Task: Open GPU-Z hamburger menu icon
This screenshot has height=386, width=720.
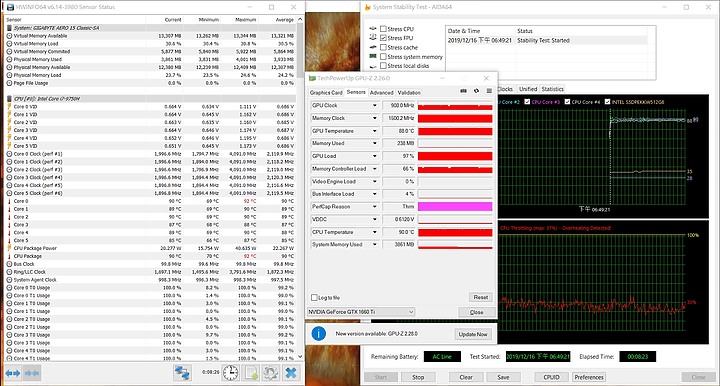Action: (x=489, y=91)
